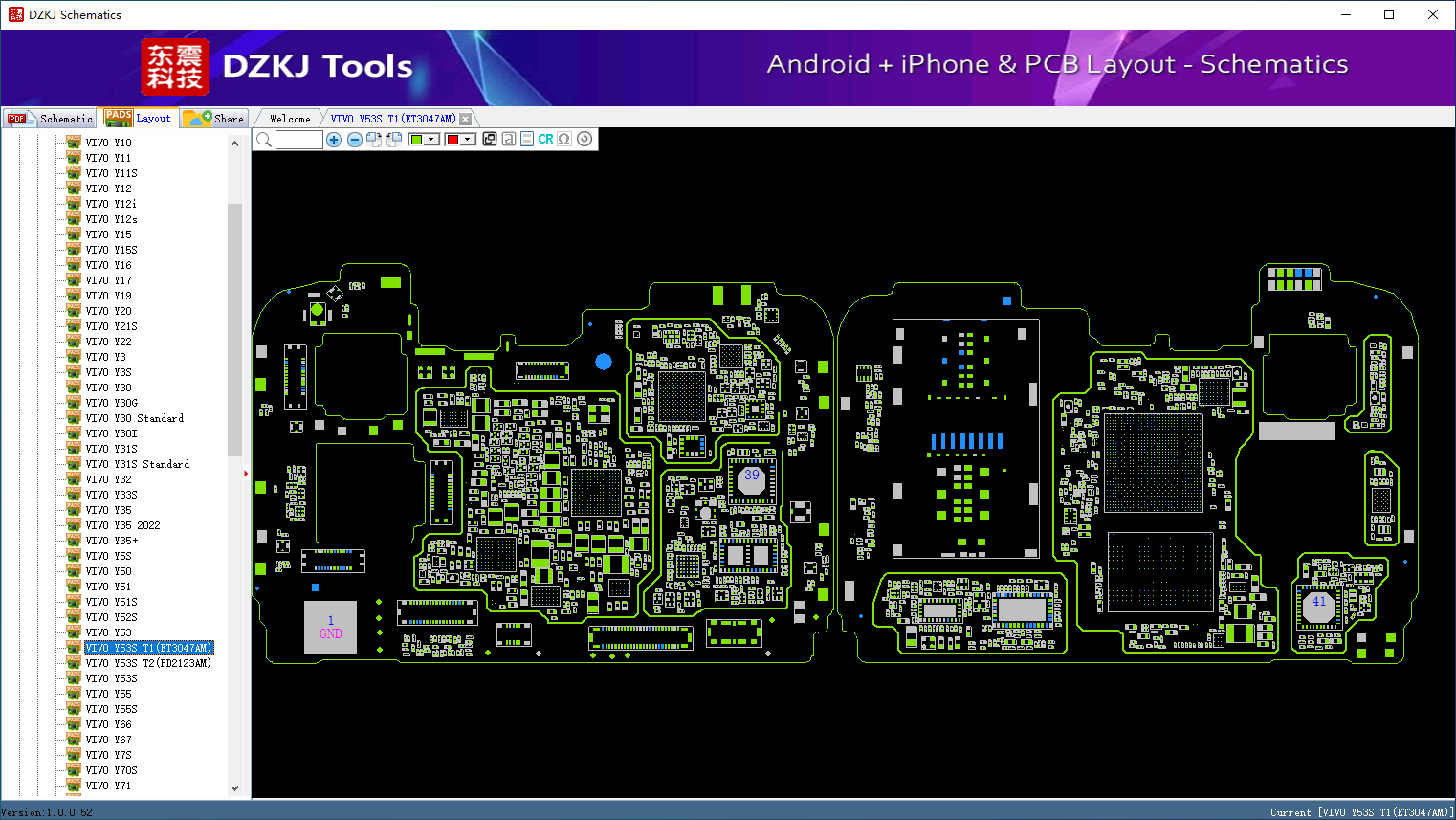
Task: Click the blue stacked-lines toolbar icon
Action: click(x=527, y=139)
